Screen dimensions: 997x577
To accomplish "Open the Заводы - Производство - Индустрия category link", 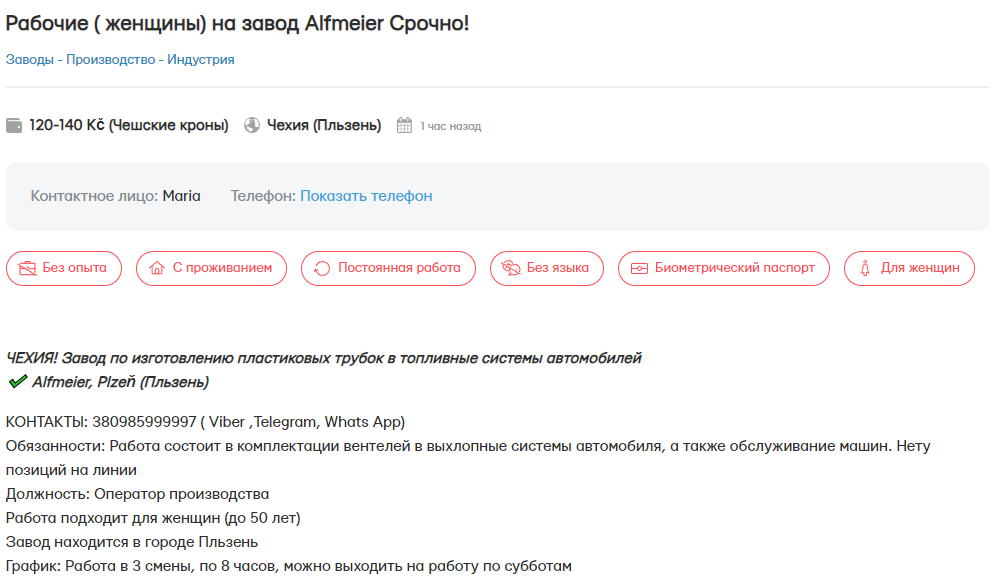I will [x=120, y=59].
